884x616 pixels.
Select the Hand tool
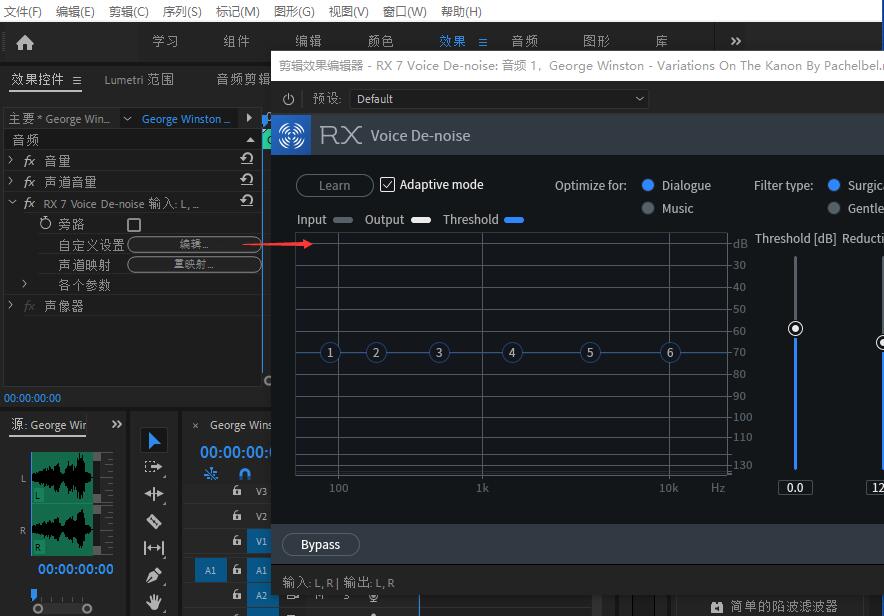click(x=154, y=602)
